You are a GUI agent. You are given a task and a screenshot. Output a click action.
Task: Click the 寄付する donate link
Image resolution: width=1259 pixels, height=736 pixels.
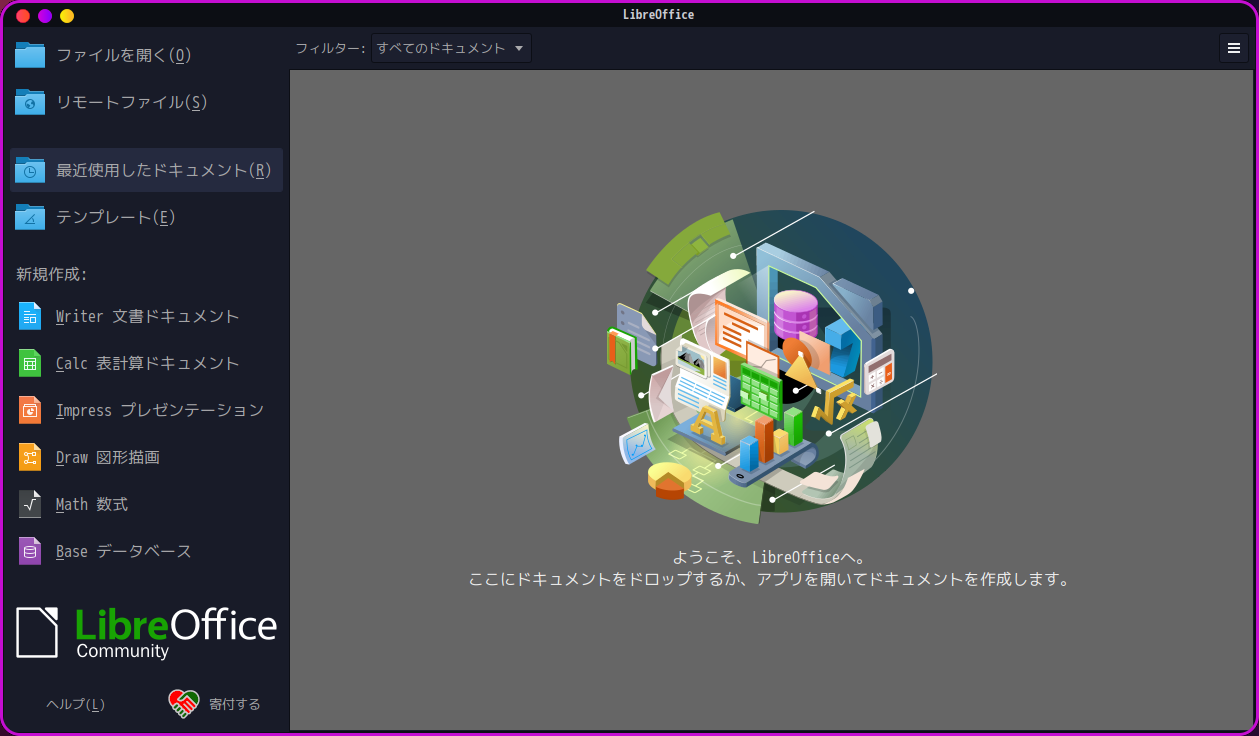coord(214,704)
